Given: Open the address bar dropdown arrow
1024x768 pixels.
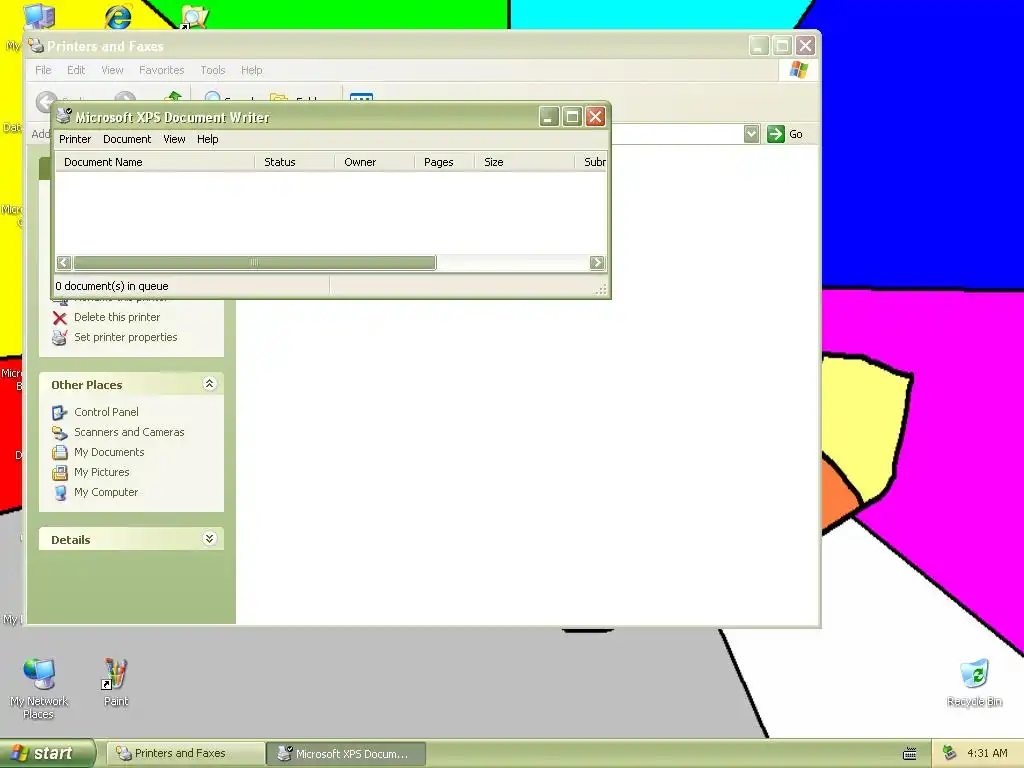Looking at the screenshot, I should point(752,134).
